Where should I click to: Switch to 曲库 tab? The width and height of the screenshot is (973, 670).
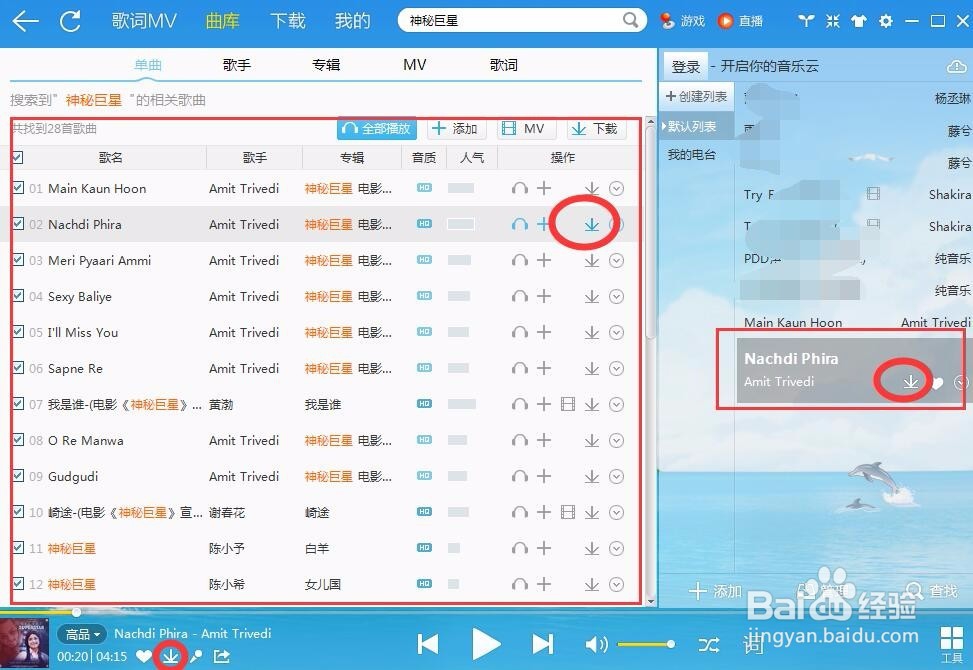pyautogui.click(x=223, y=20)
